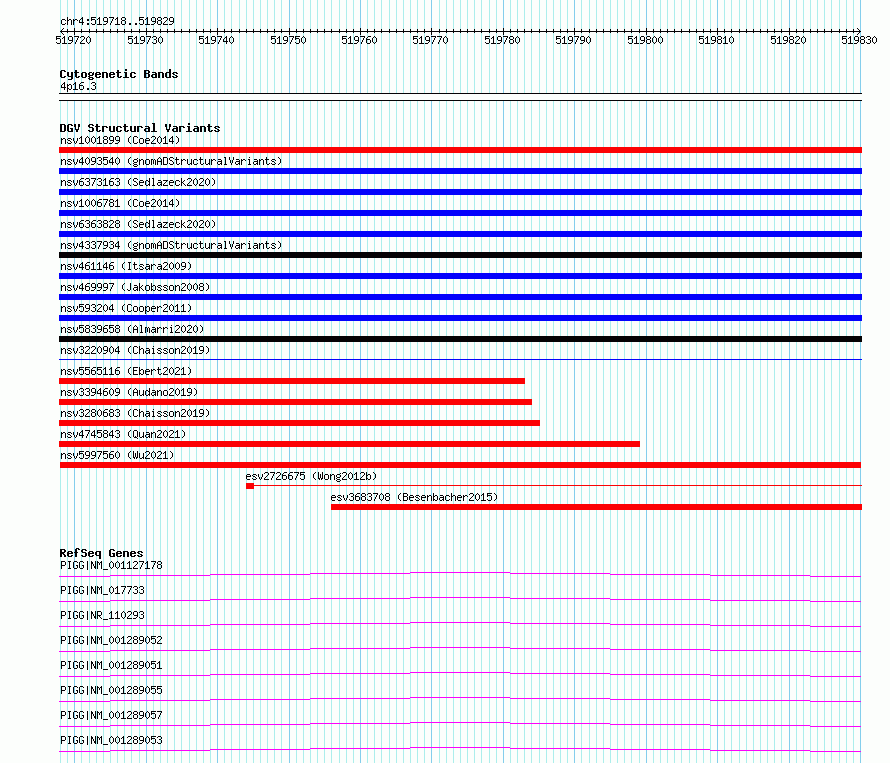Open the nsv4337934 (gnomADStructuralVariants) label
The width and height of the screenshot is (890, 763).
click(x=171, y=245)
